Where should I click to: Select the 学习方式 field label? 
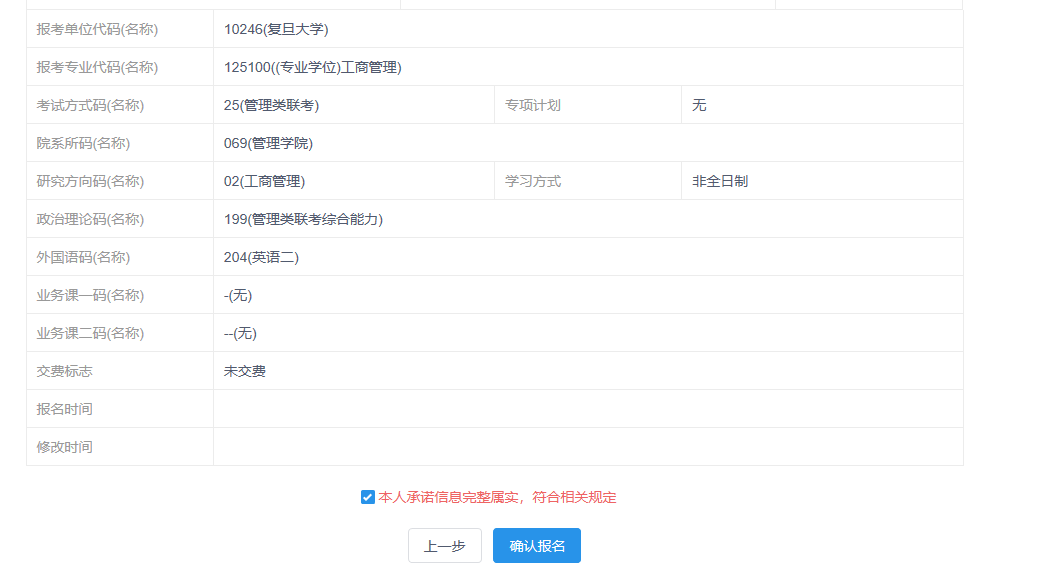click(x=533, y=181)
